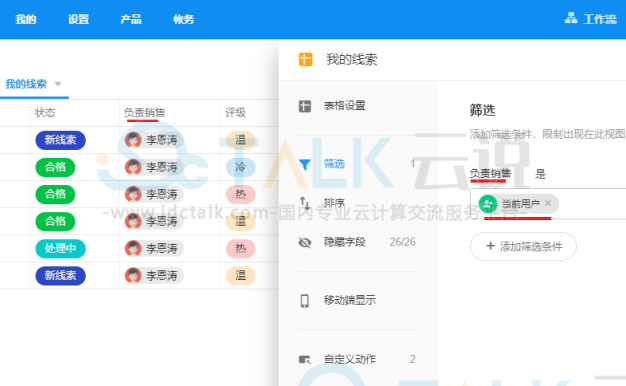
Task: Open the 工作流 workflow icon
Action: 571,18
